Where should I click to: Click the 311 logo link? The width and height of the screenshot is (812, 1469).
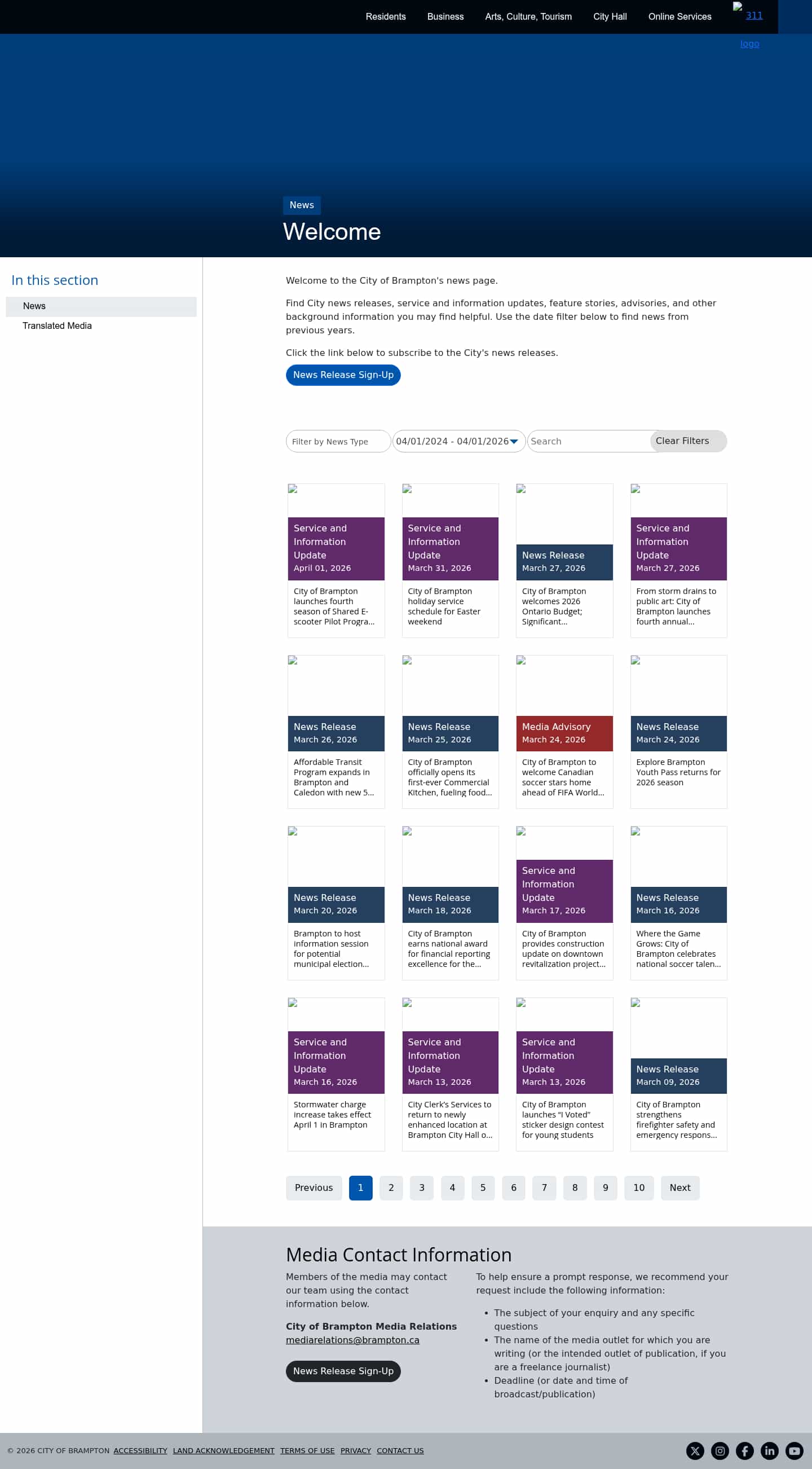pos(753,16)
